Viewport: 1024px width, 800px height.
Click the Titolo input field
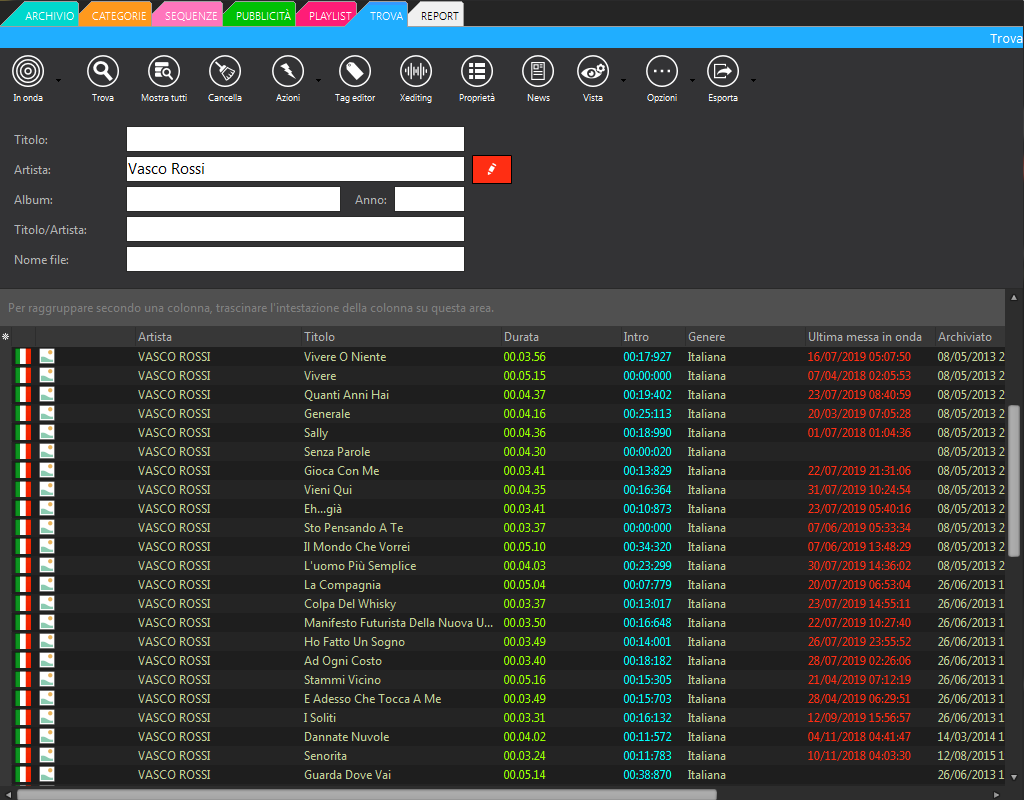pyautogui.click(x=295, y=139)
